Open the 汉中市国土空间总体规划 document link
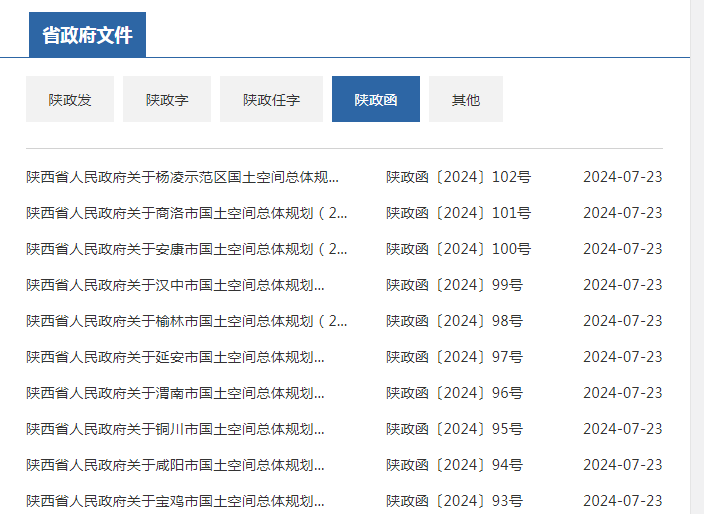The width and height of the screenshot is (704, 514). tap(175, 285)
